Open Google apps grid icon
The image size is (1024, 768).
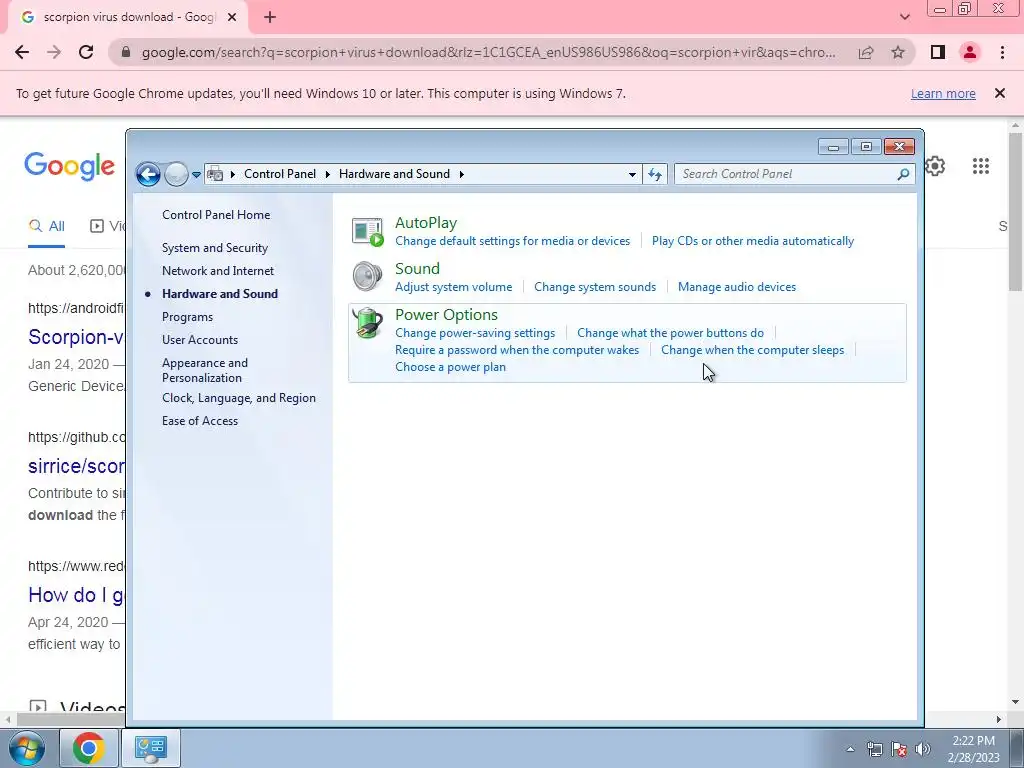pyautogui.click(x=981, y=166)
